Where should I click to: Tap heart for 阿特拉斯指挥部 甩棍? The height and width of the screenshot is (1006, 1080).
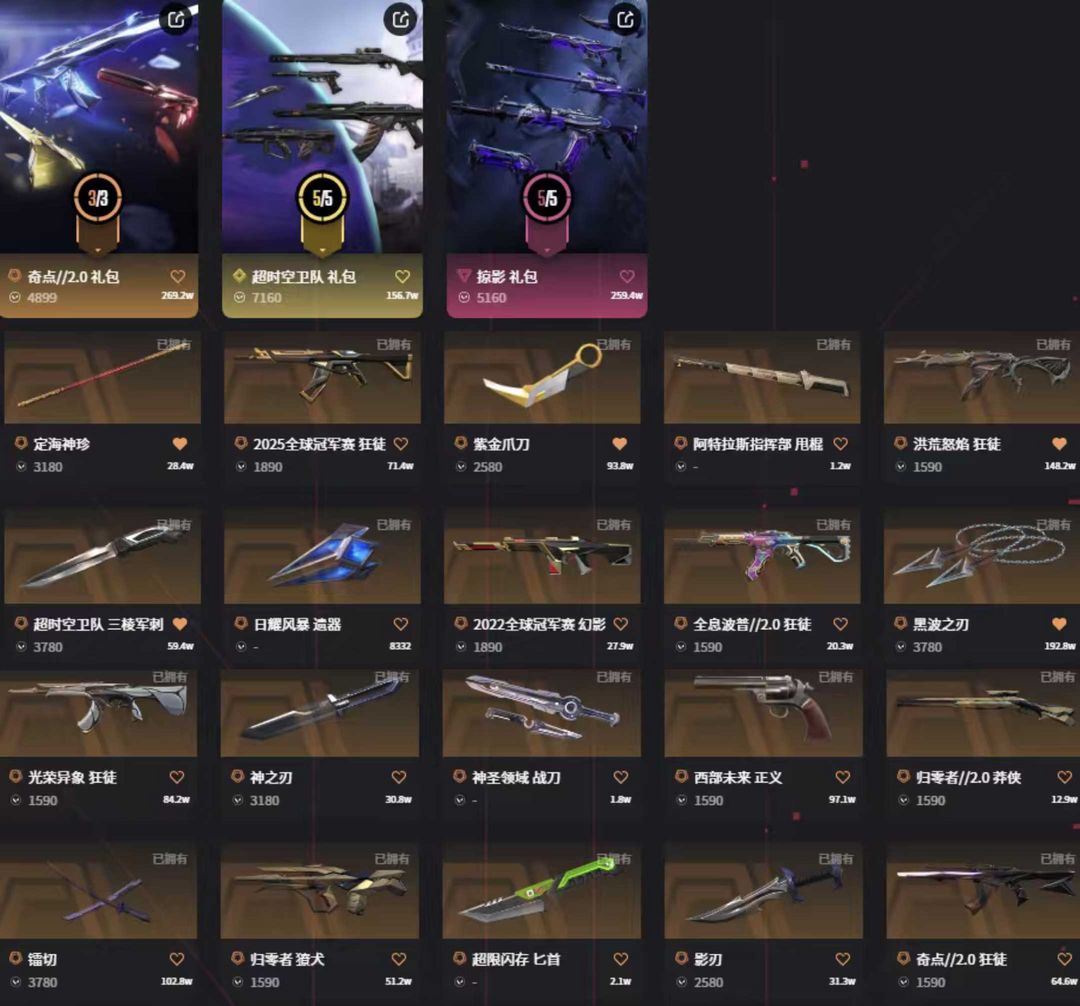pos(840,444)
